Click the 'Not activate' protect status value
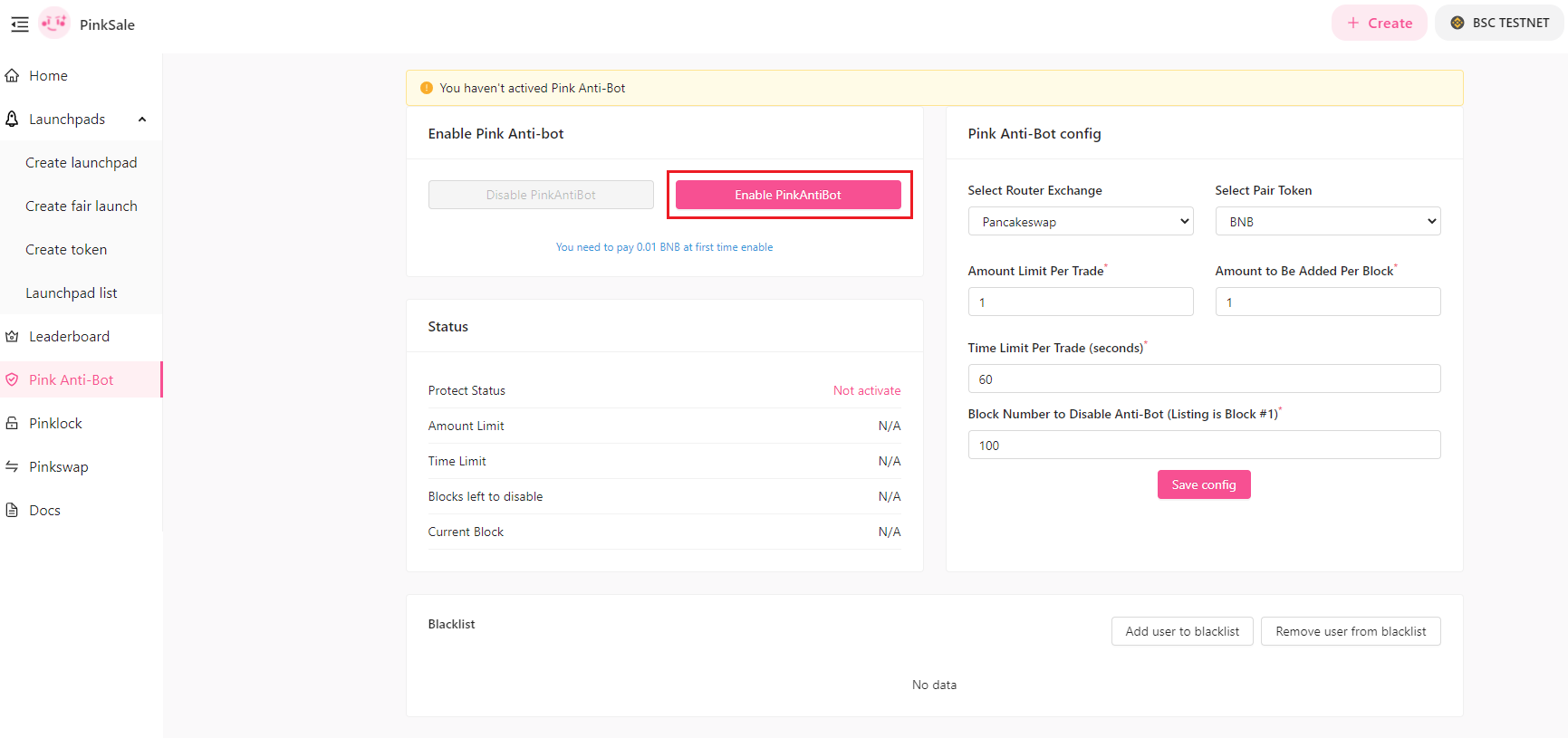This screenshot has width=1568, height=738. [867, 390]
